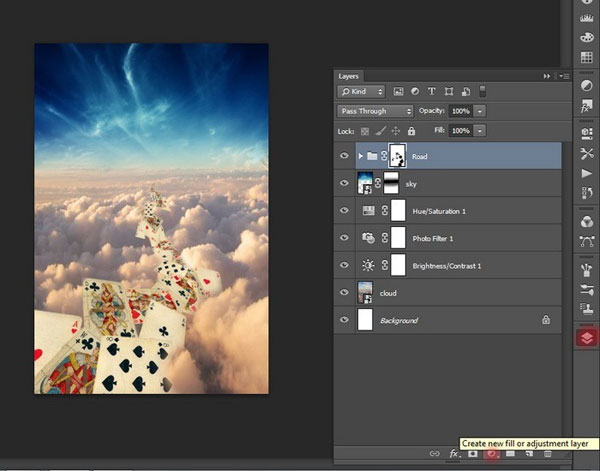Select the Hue/Saturation 1 mask thumbnail
This screenshot has width=600, height=471.
[398, 210]
